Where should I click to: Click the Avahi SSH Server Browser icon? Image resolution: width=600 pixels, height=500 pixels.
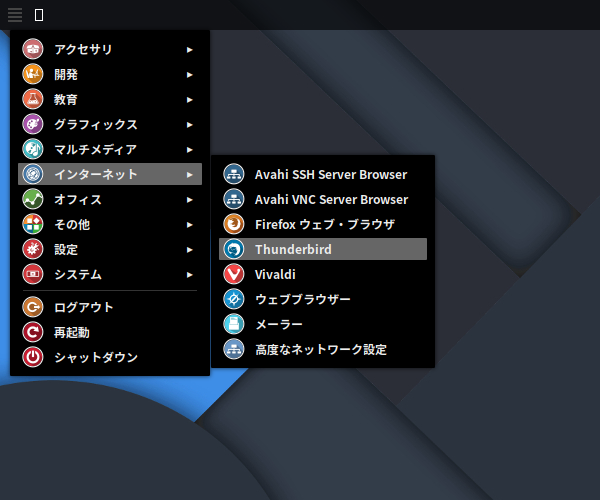[x=234, y=174]
